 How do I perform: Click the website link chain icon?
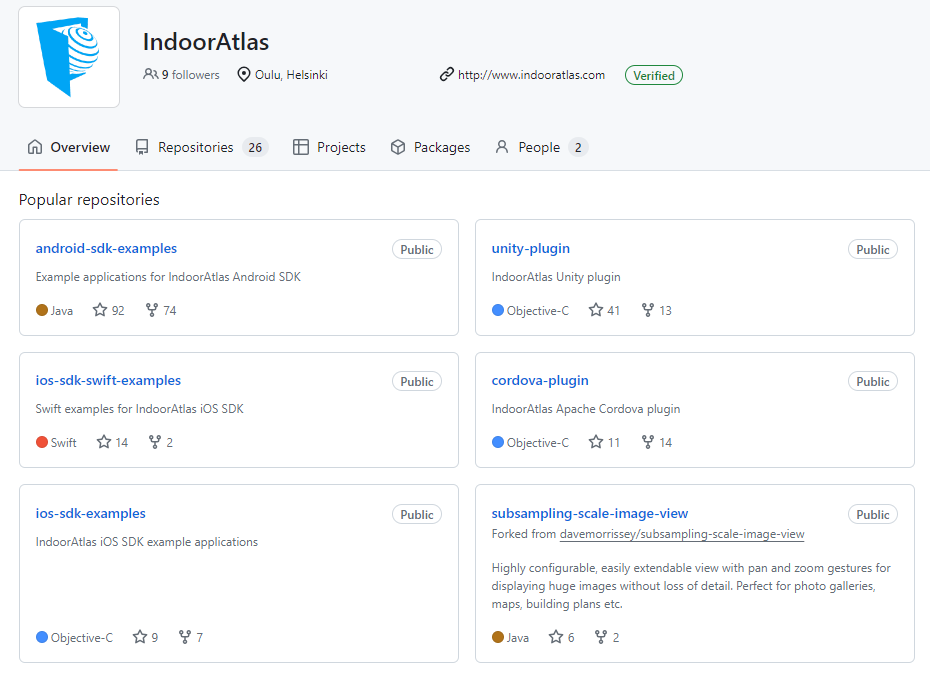pyautogui.click(x=447, y=74)
